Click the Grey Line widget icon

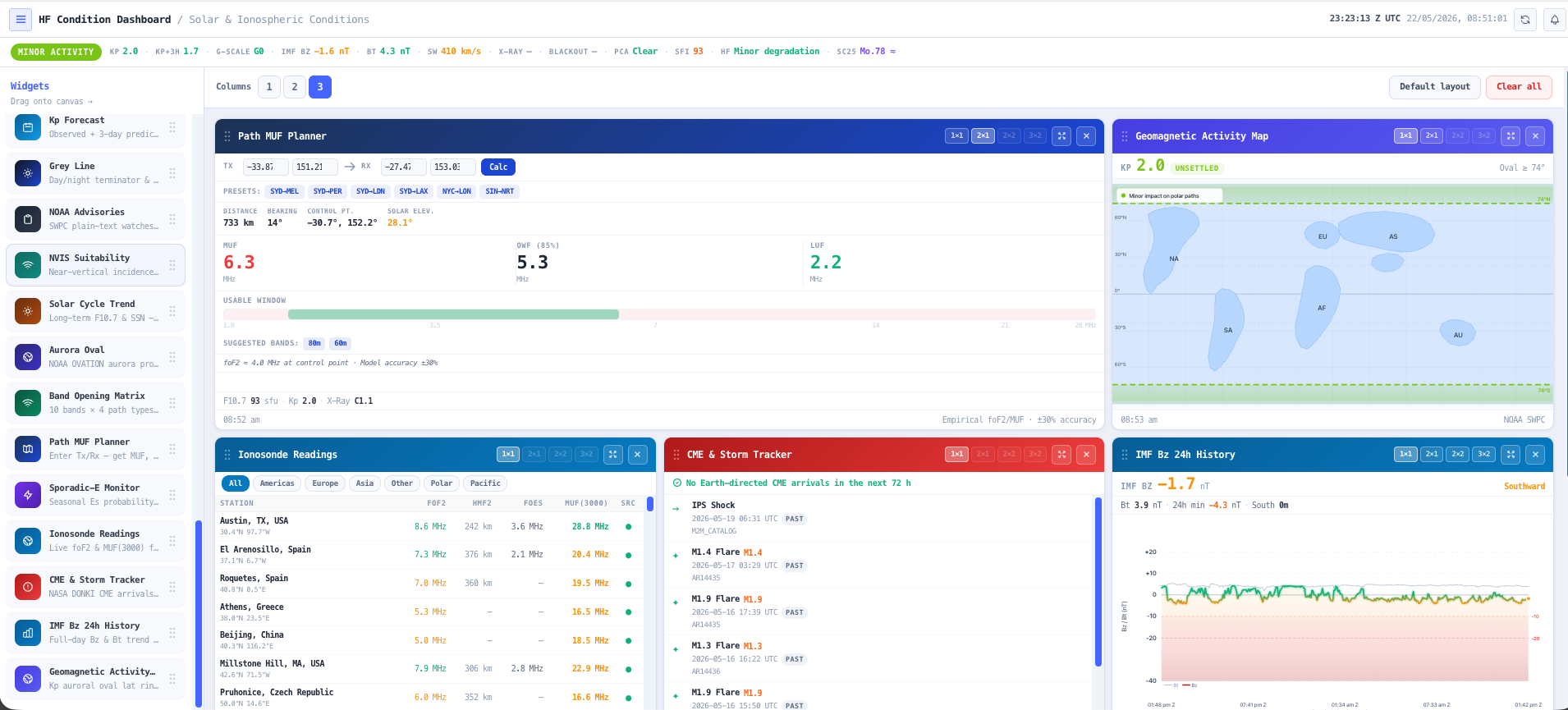28,173
